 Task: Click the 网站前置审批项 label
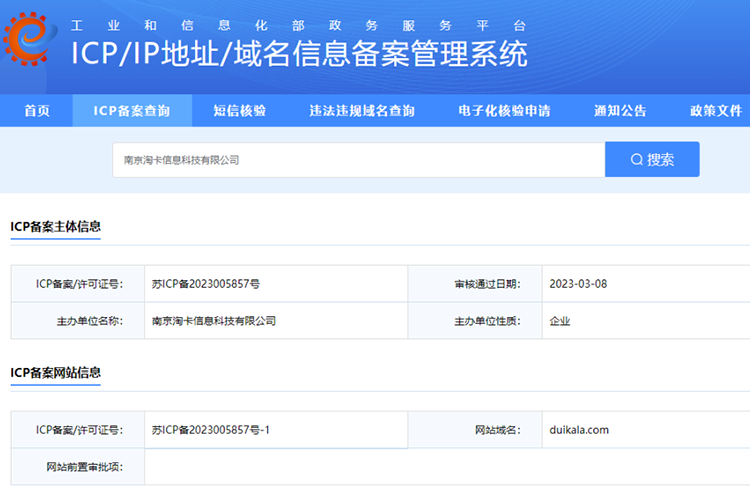point(85,467)
